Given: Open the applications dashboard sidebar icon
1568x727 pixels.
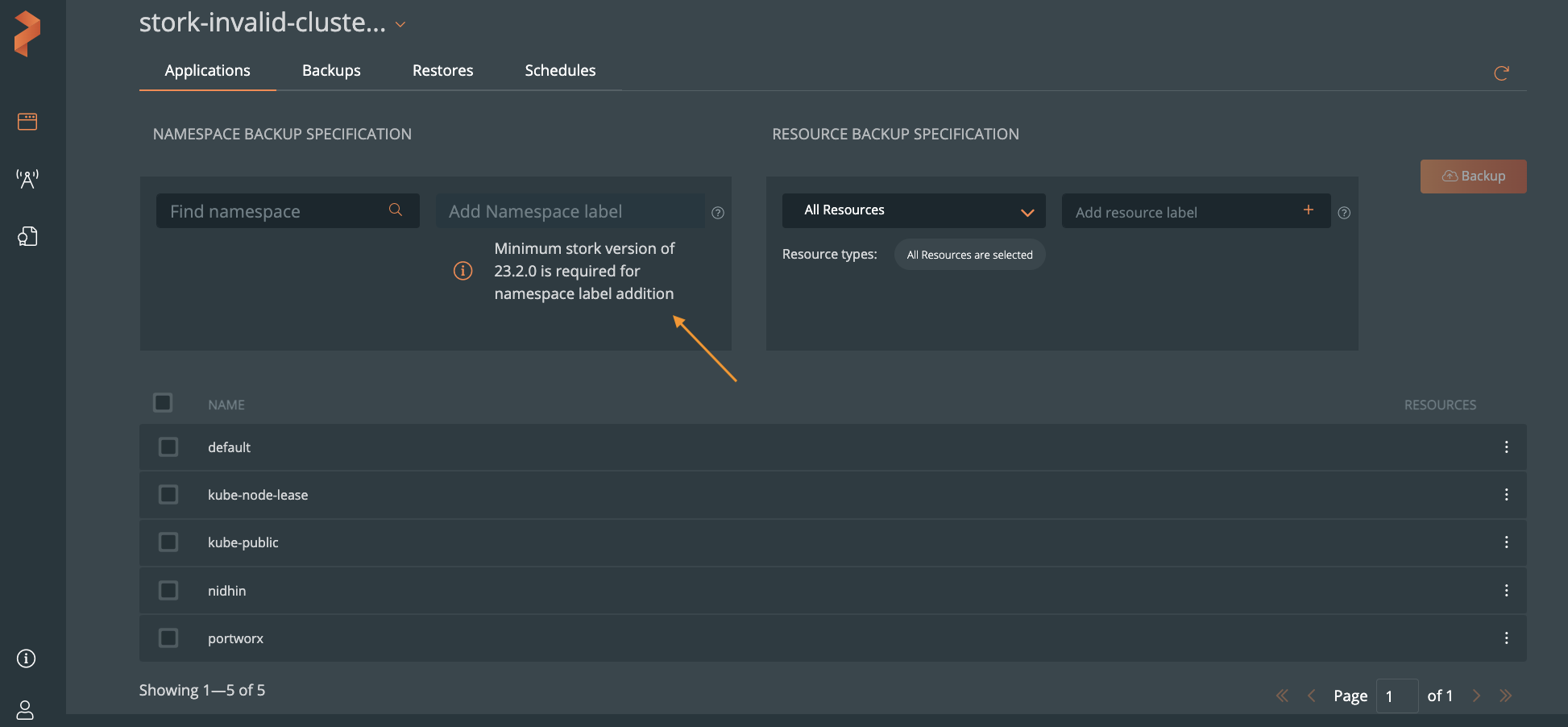Looking at the screenshot, I should [x=27, y=122].
